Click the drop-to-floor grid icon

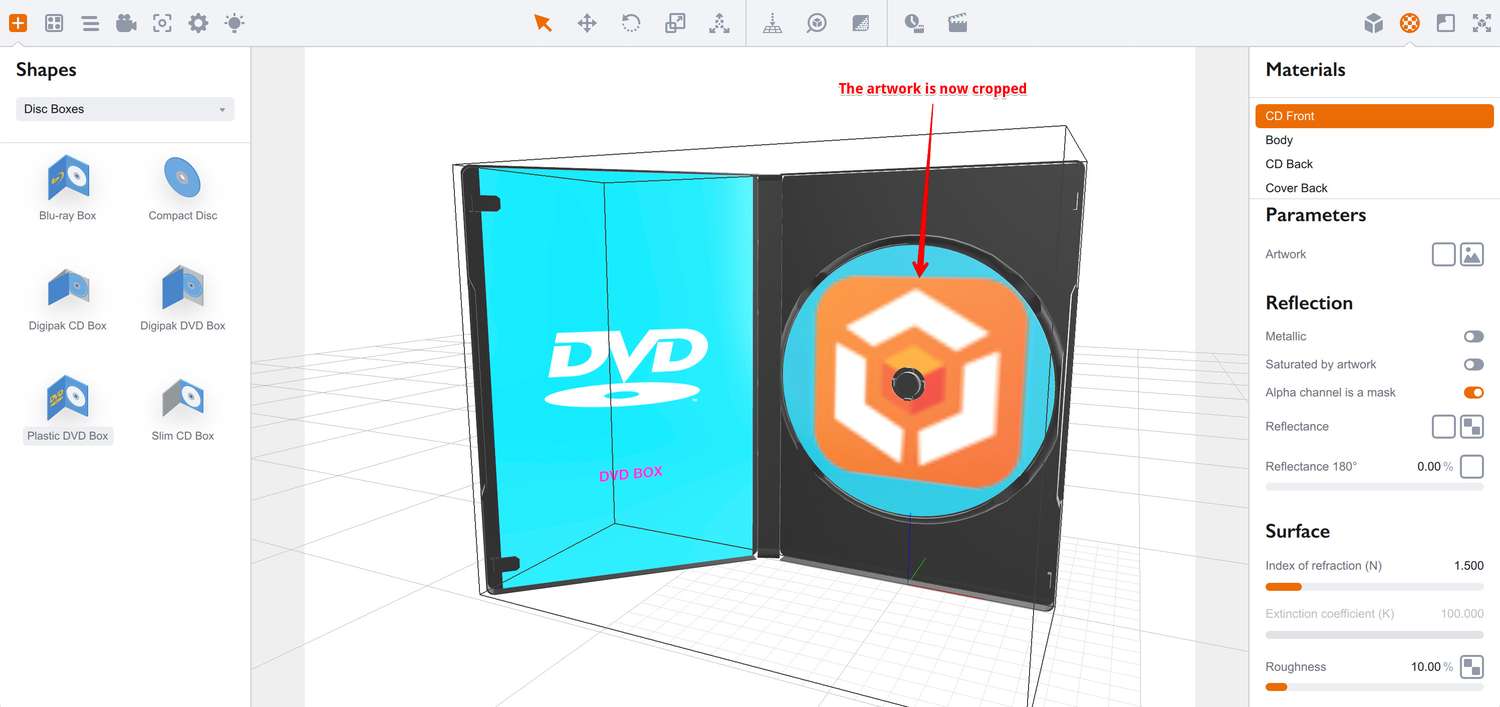[772, 22]
